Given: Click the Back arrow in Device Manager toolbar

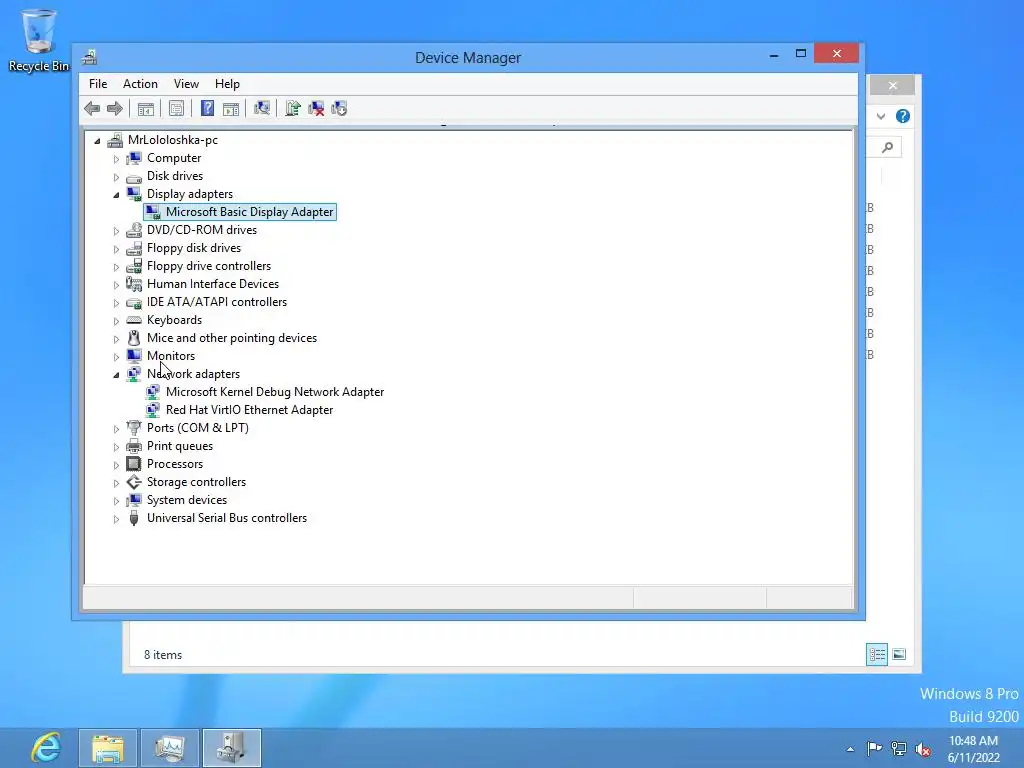Looking at the screenshot, I should (92, 108).
